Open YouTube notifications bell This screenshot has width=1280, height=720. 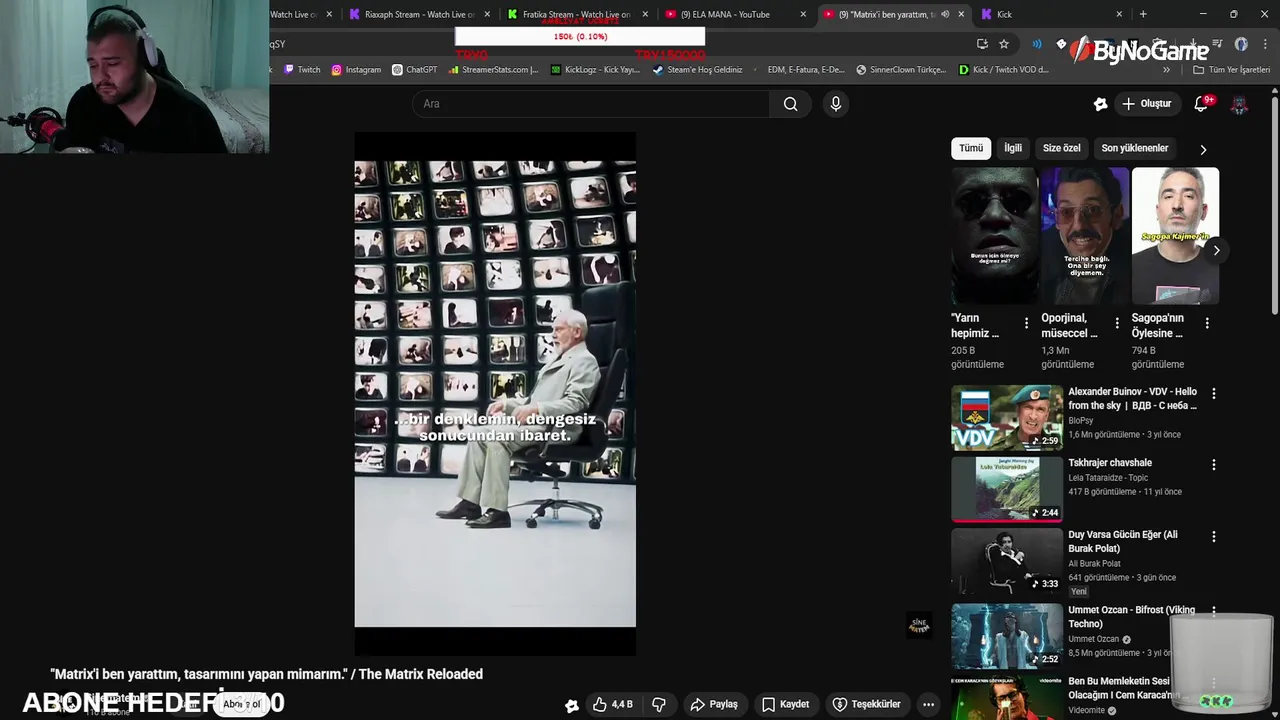1203,104
